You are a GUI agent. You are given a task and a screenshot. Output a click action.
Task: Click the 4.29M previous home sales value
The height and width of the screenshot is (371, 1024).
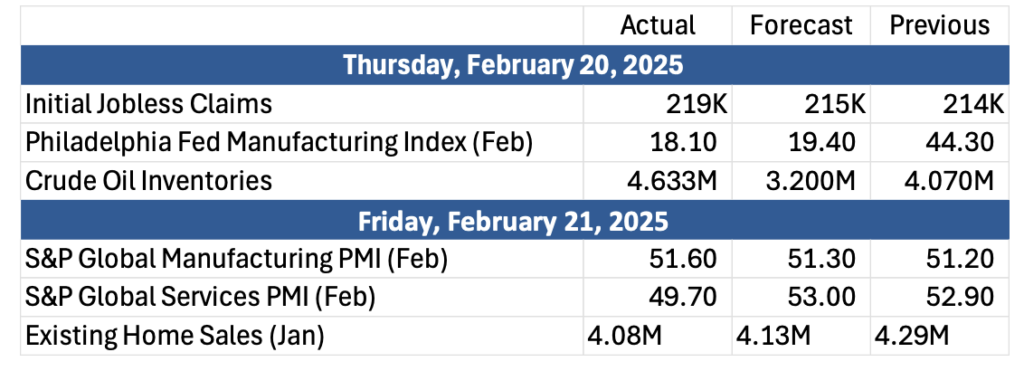click(x=912, y=336)
